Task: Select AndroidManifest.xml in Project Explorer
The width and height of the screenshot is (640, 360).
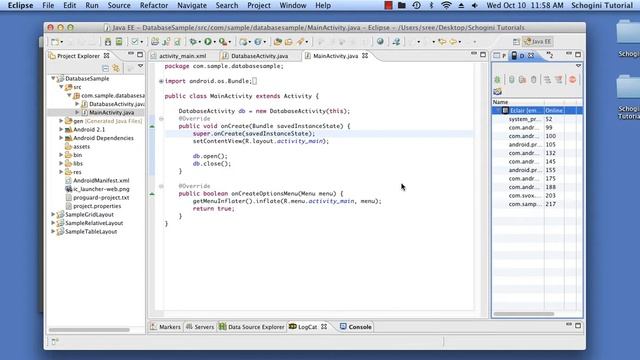Action: 101,180
